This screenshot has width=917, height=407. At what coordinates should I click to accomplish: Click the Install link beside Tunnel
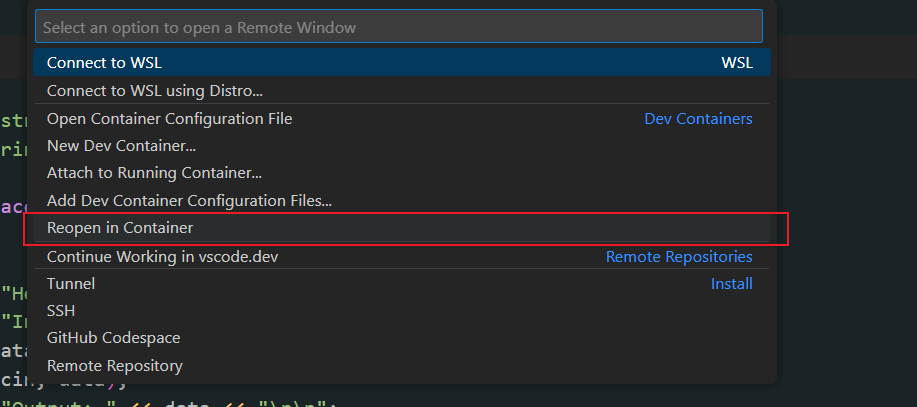coord(731,284)
